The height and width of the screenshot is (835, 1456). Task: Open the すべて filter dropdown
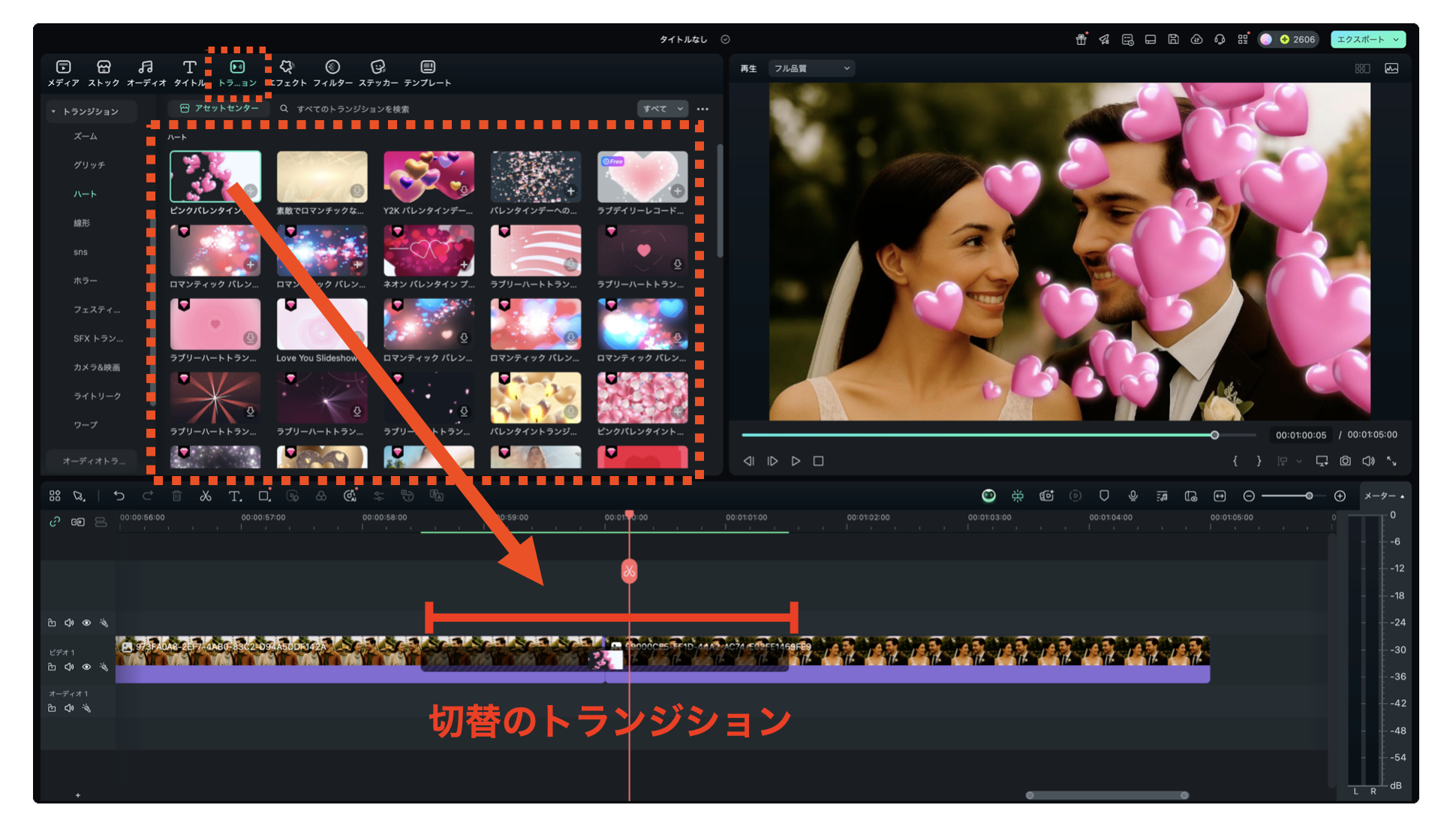[x=663, y=109]
